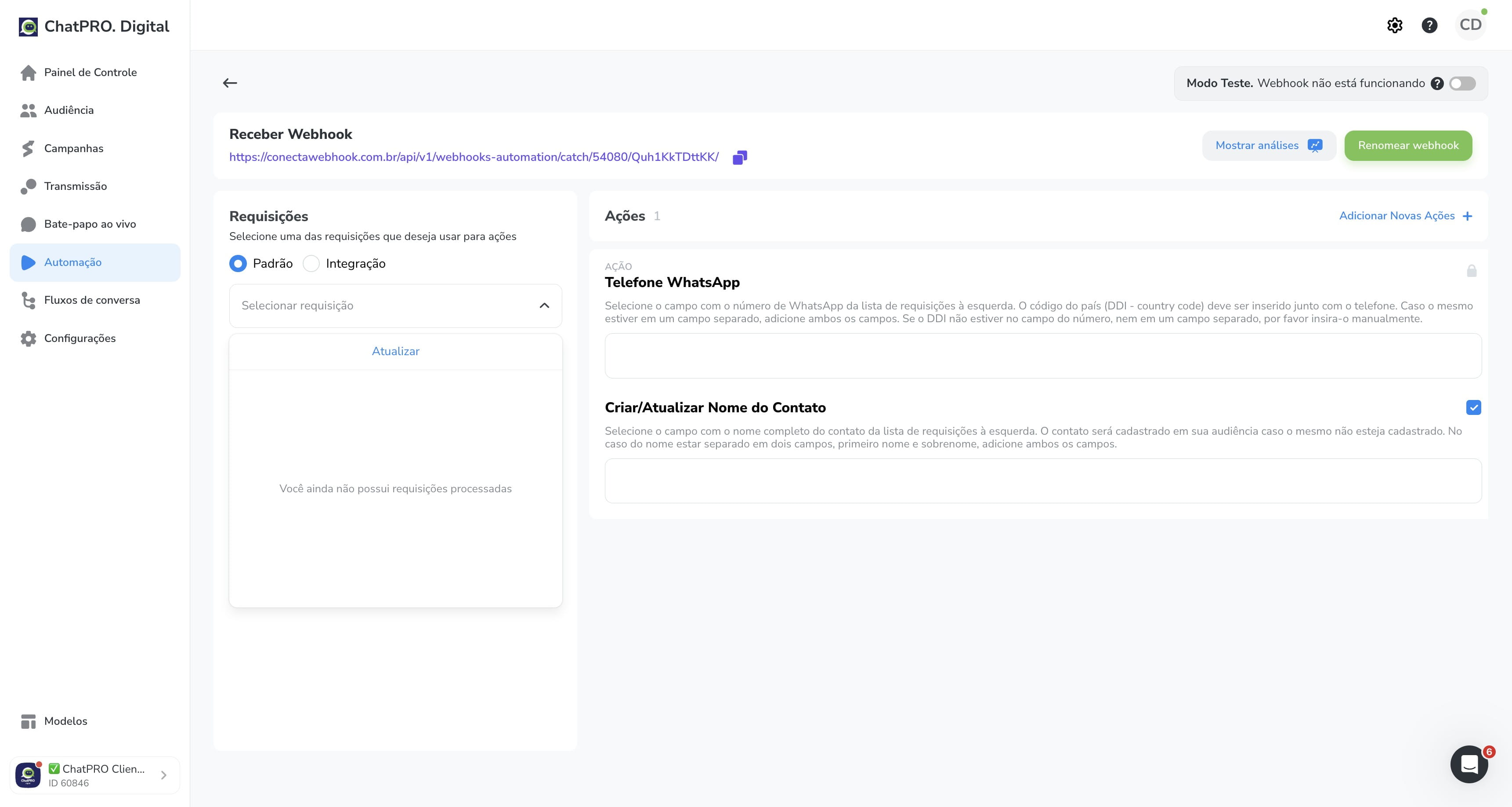1512x807 pixels.
Task: Click the 'Requisições' heading
Action: [269, 217]
